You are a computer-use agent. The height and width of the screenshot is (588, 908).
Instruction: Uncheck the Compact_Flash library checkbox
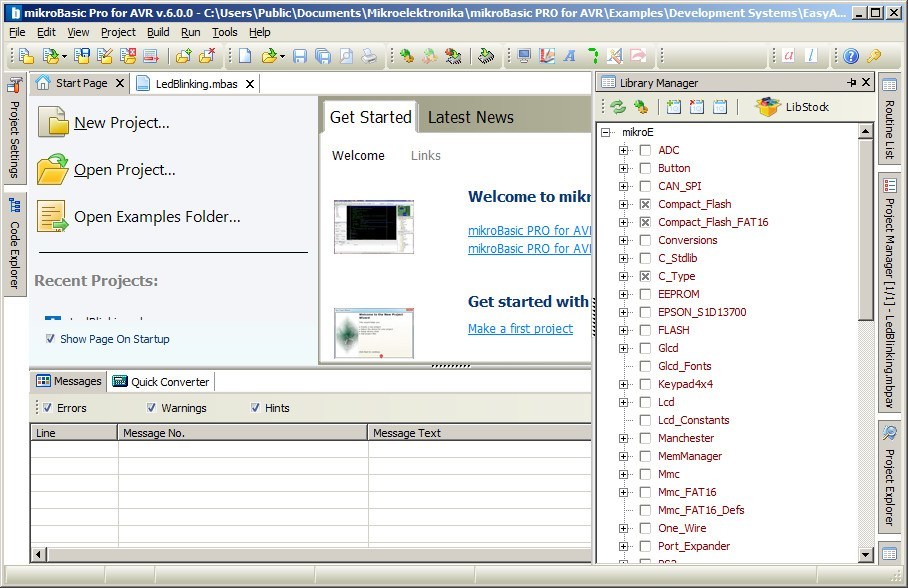click(645, 204)
